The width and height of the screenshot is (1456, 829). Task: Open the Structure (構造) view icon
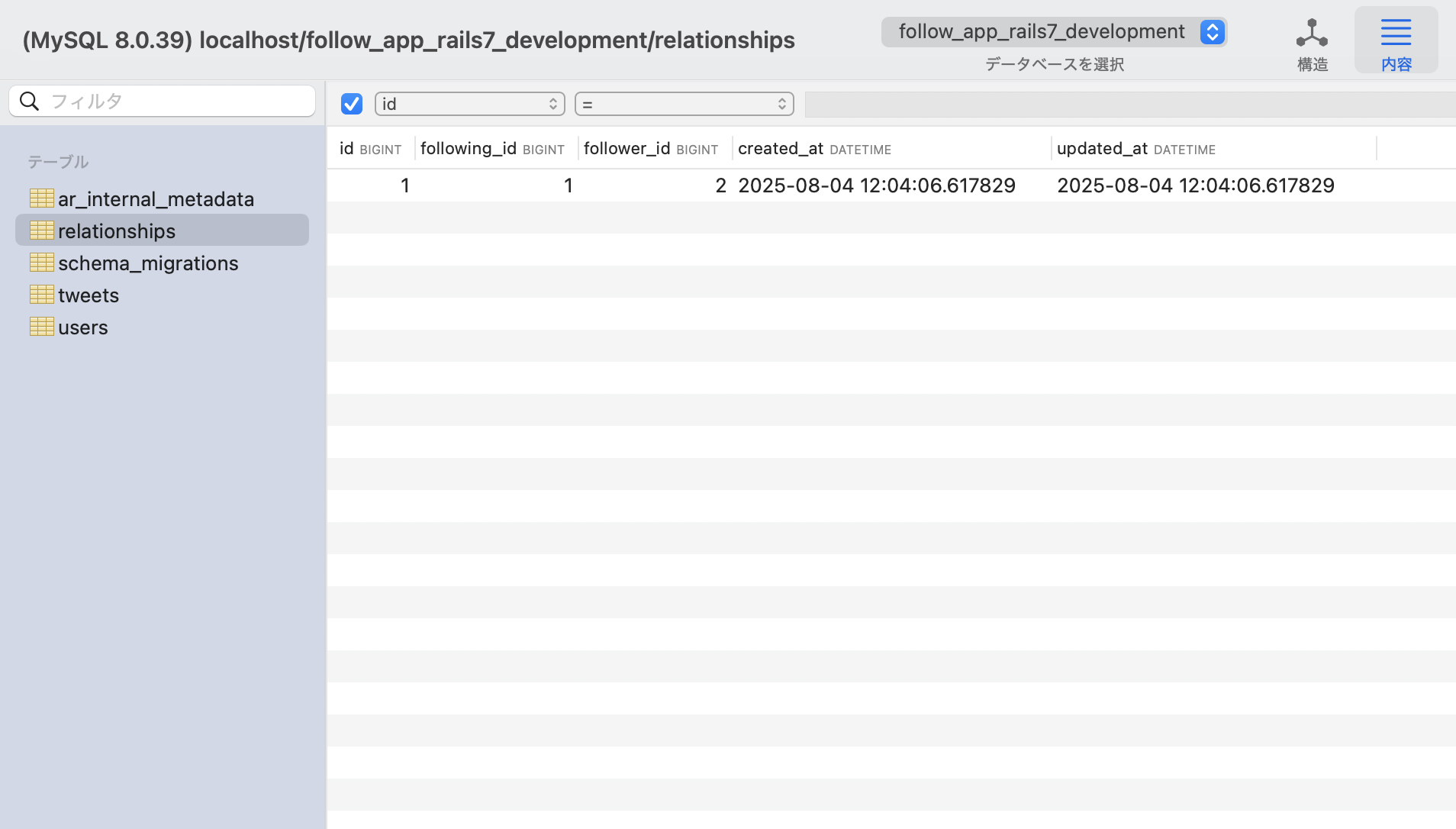point(1312,34)
